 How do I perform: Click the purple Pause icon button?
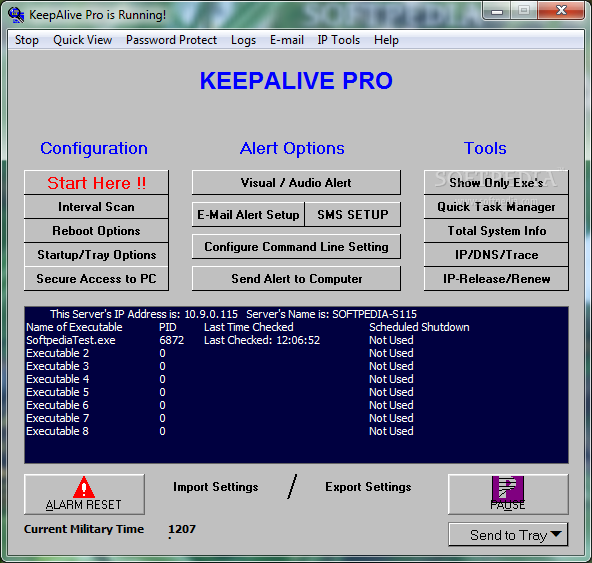pos(508,494)
